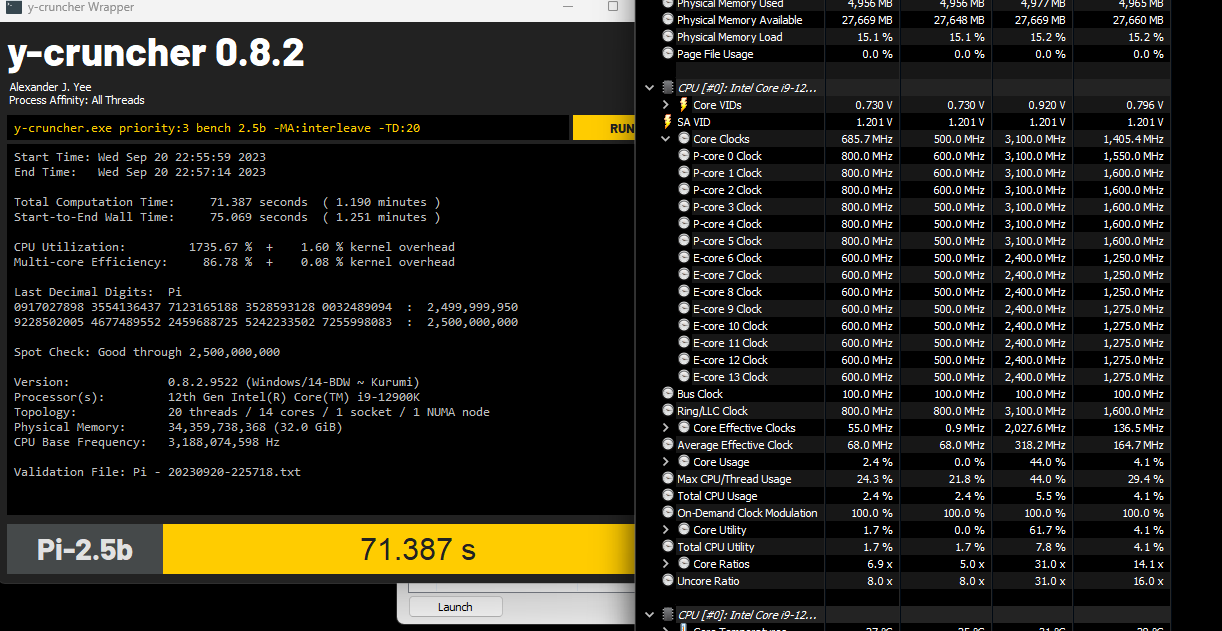Viewport: 1222px width, 631px height.
Task: Click the yellow 71.387 s result bar
Action: coord(398,549)
